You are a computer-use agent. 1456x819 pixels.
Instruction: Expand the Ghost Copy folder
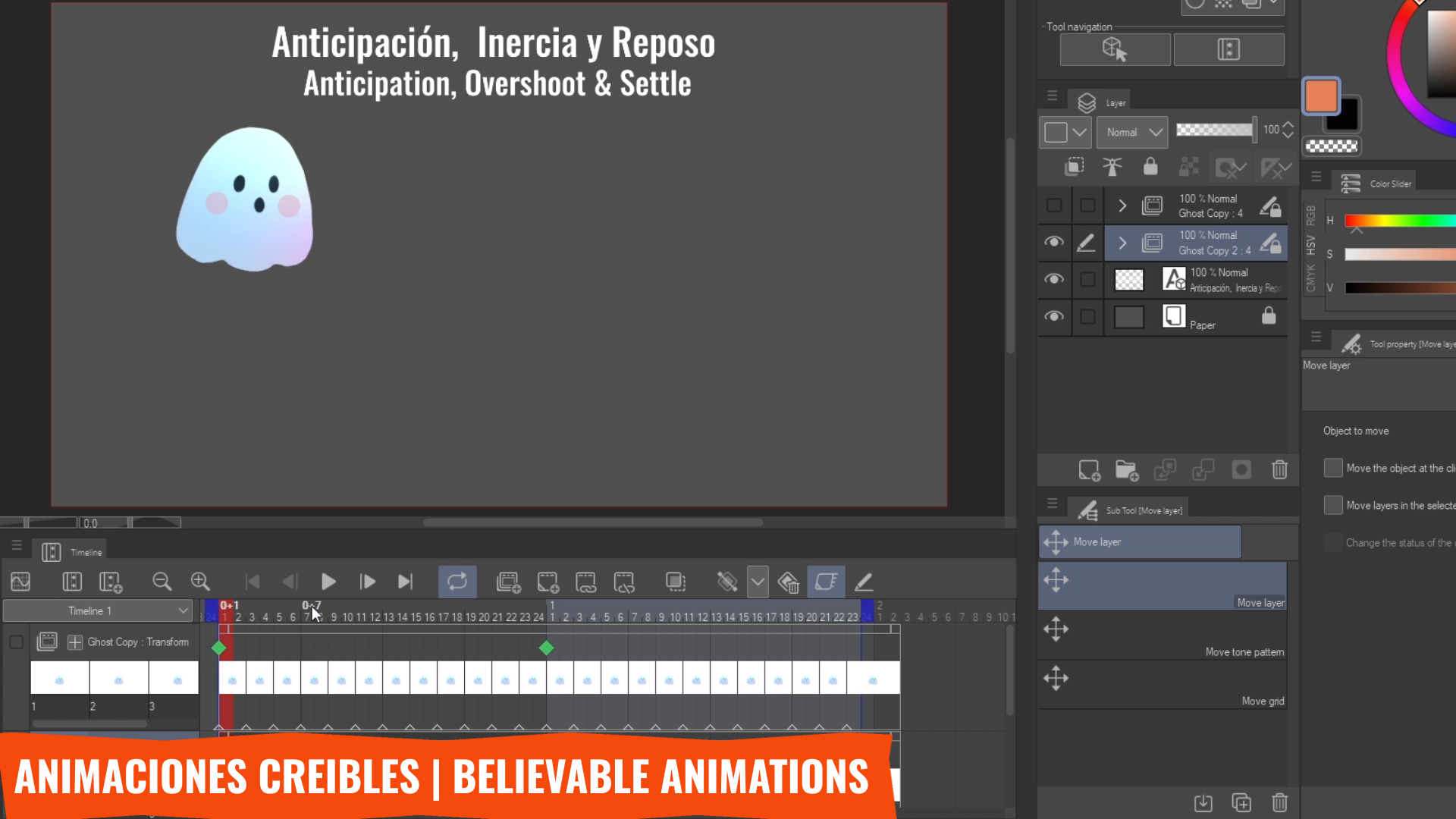click(1122, 206)
